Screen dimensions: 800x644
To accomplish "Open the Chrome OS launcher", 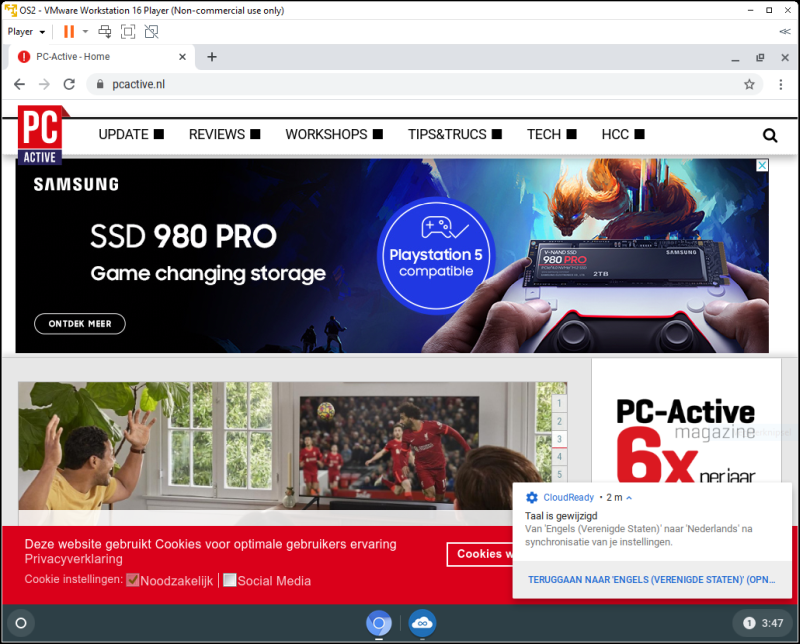I will tap(21, 623).
